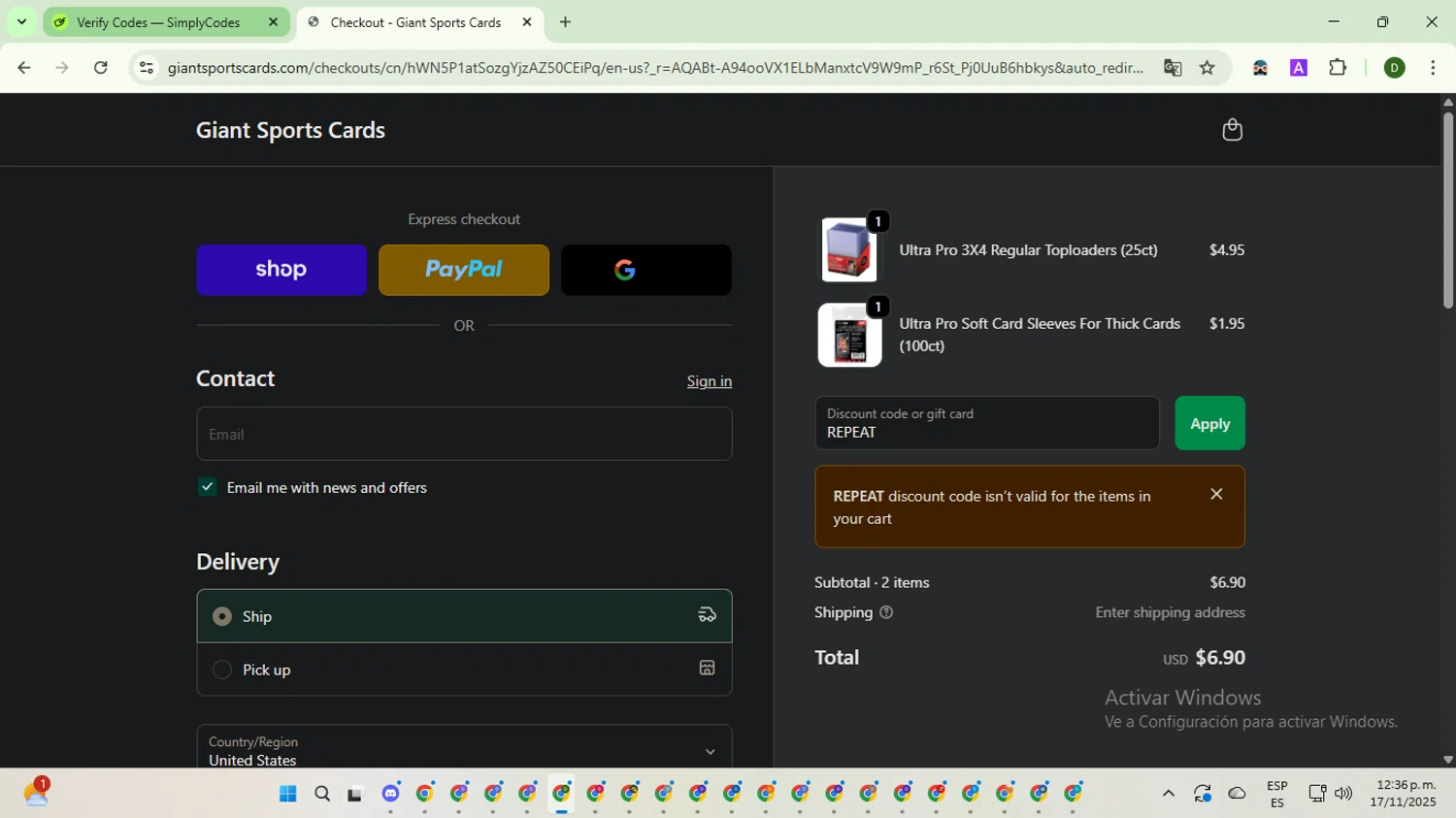Click the Discount code or gift card field

pyautogui.click(x=987, y=423)
